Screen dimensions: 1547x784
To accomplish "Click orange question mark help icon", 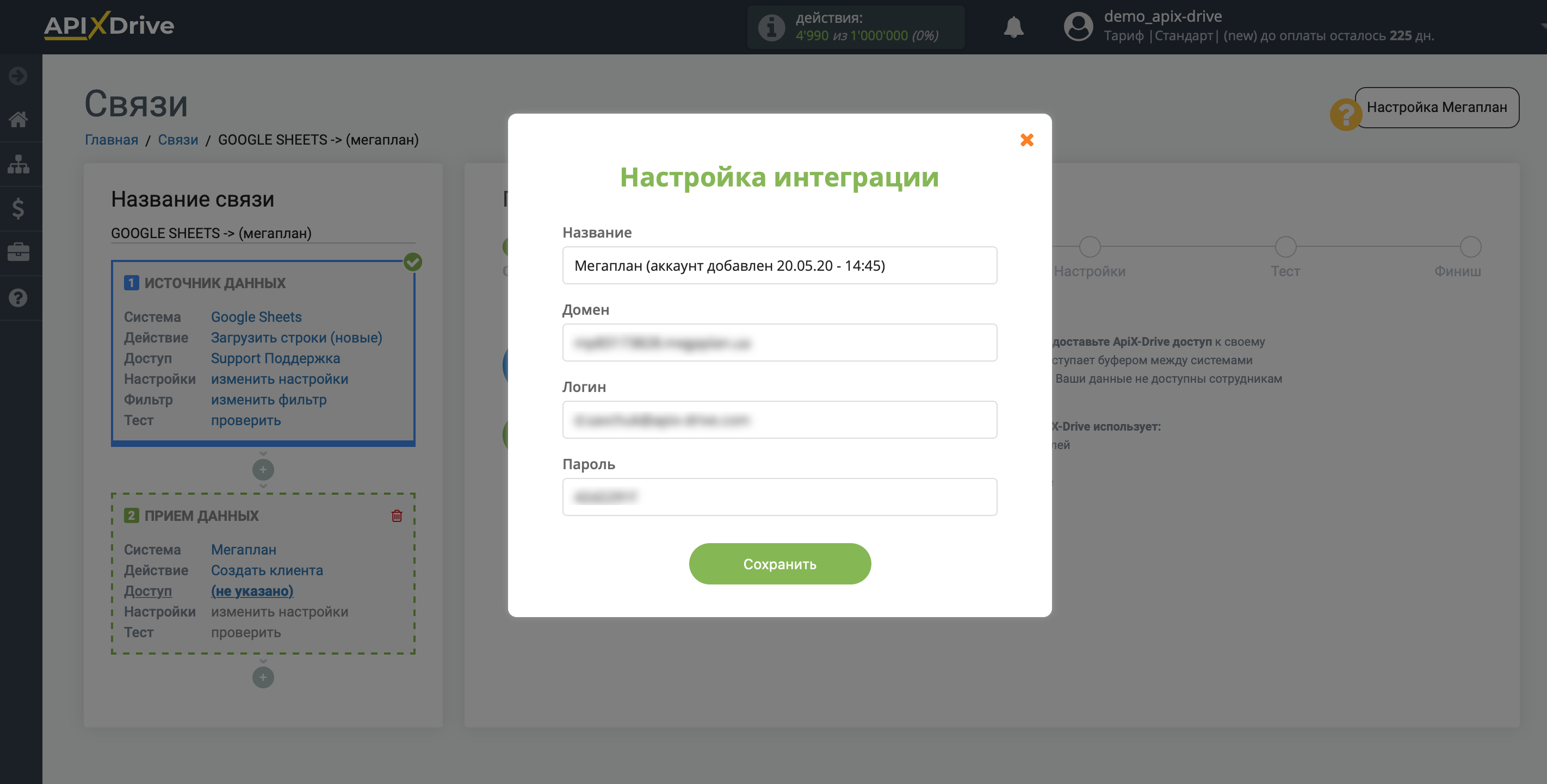I will click(x=1345, y=114).
